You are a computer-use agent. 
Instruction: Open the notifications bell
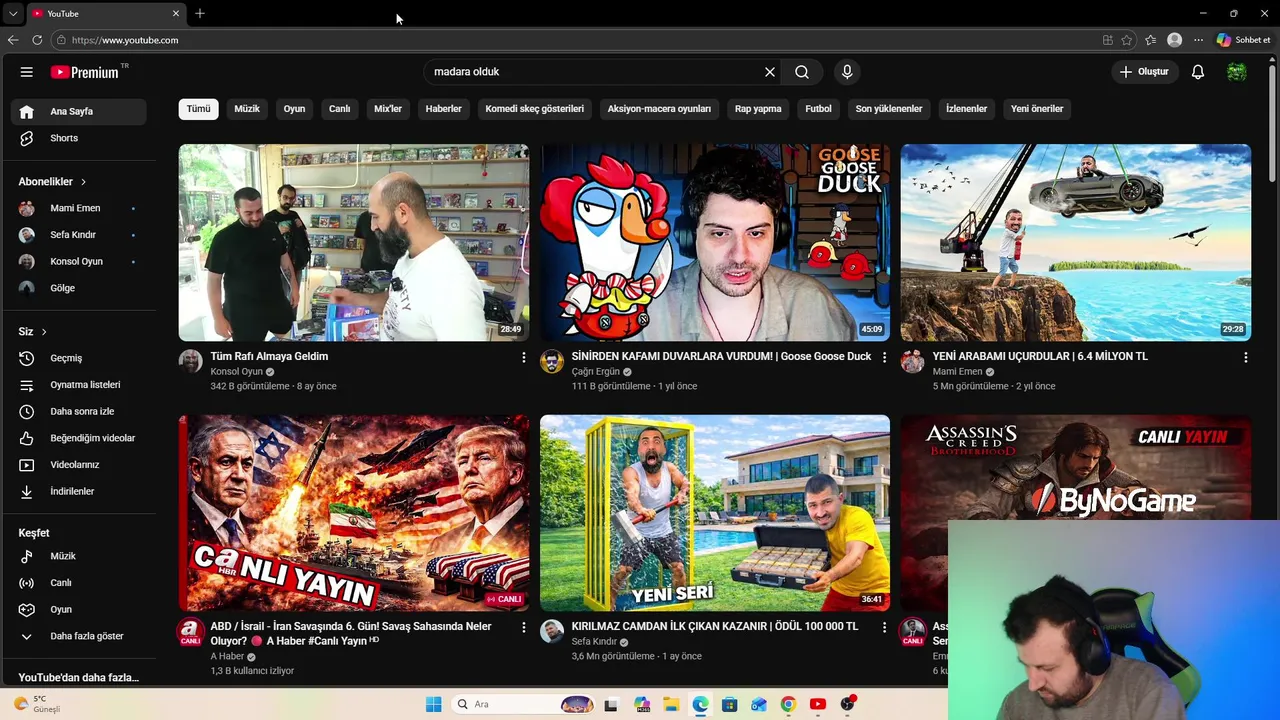point(1198,72)
